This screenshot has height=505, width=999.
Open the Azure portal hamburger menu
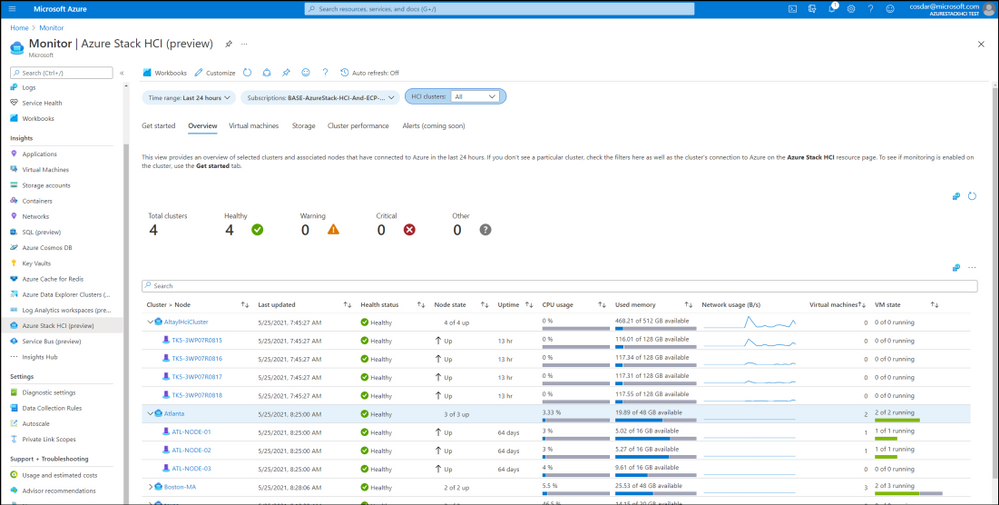[12, 9]
